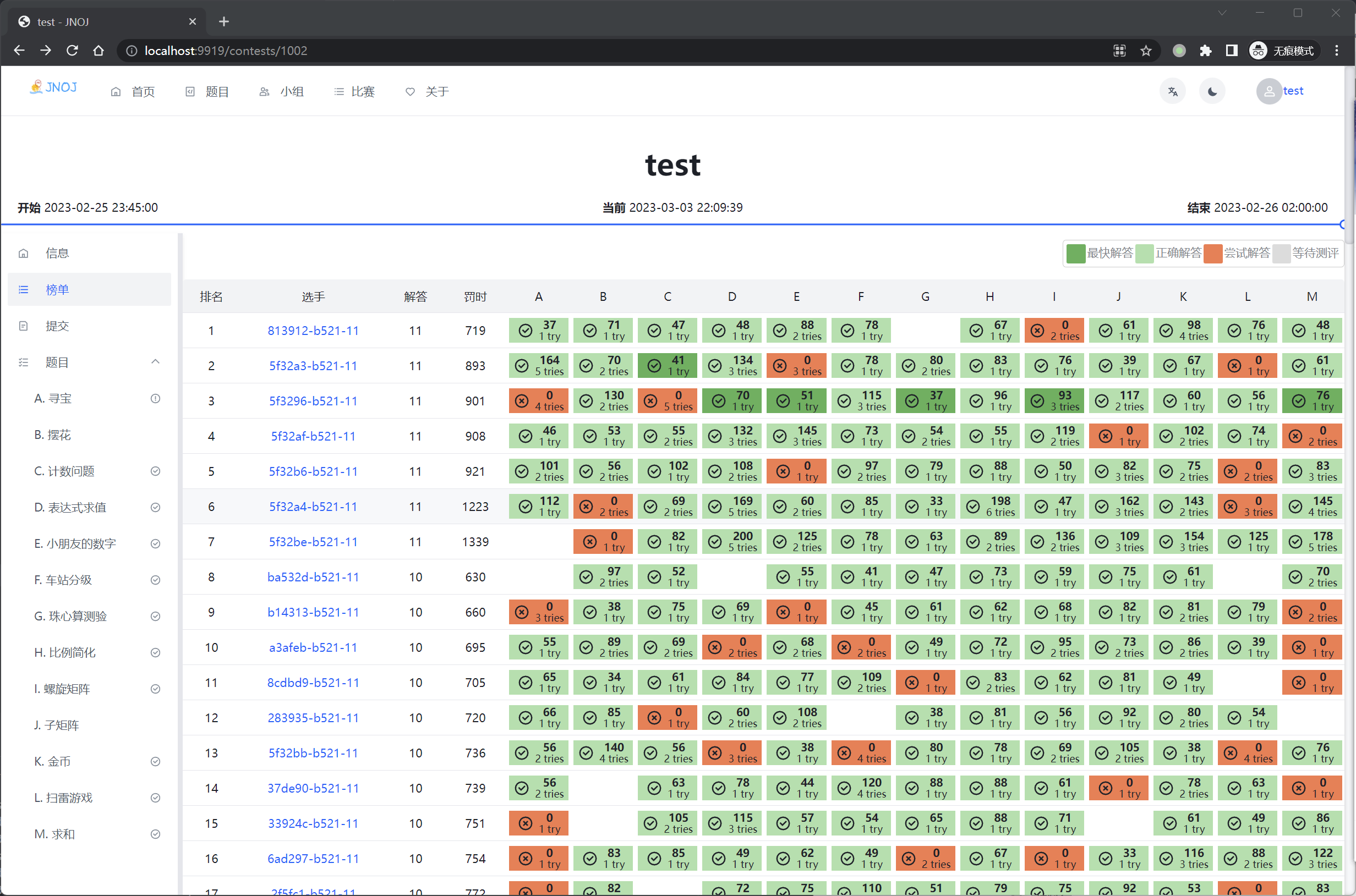
Task: Open contestant 5f32a3-b521-11 profile
Action: coord(313,366)
